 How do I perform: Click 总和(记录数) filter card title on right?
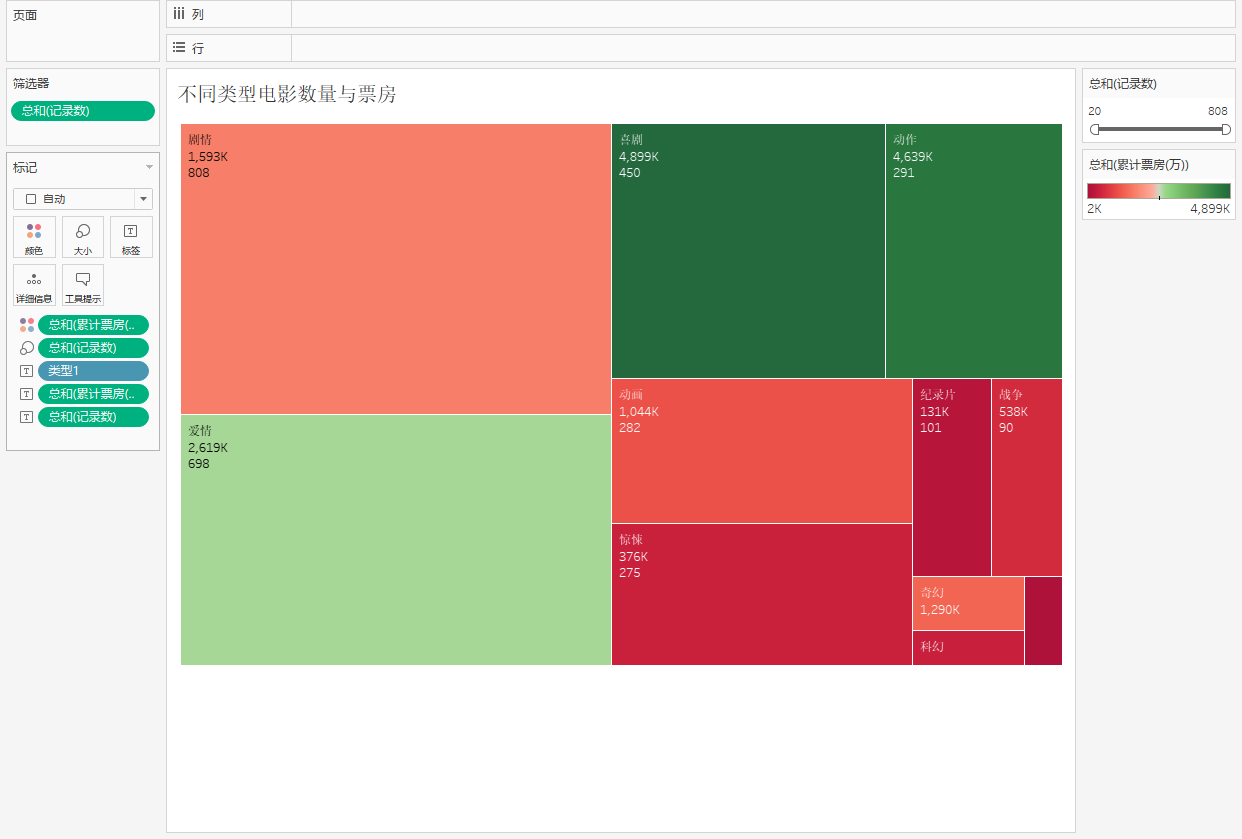tap(1123, 84)
